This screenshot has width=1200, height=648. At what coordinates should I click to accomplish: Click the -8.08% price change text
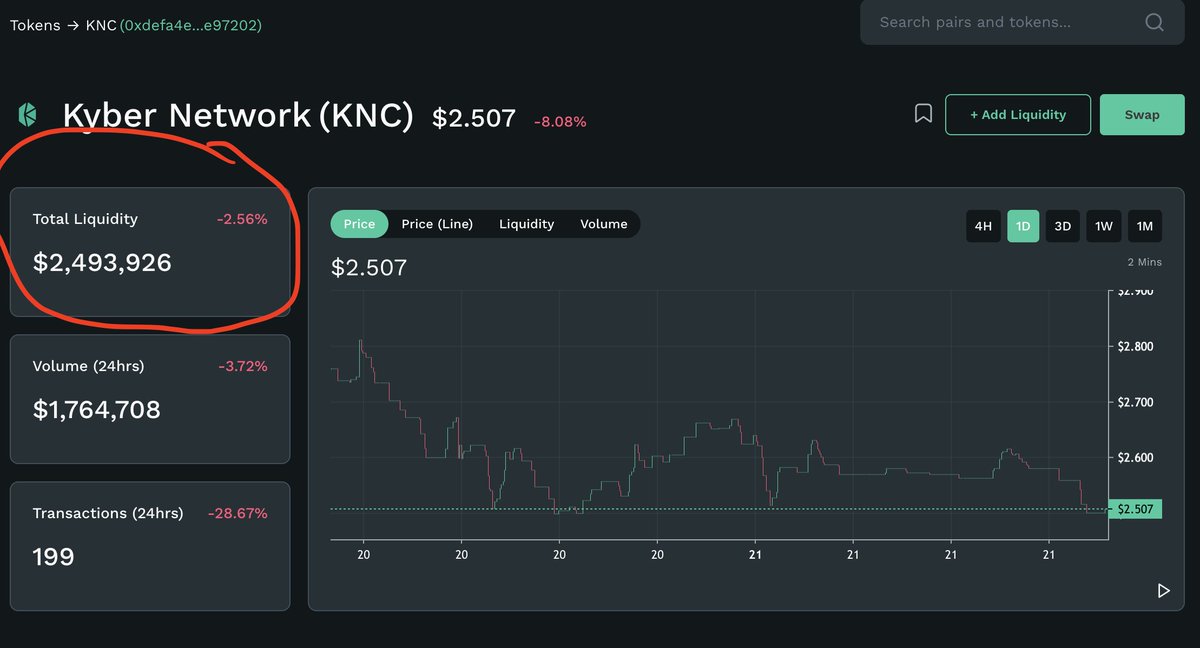coord(560,122)
